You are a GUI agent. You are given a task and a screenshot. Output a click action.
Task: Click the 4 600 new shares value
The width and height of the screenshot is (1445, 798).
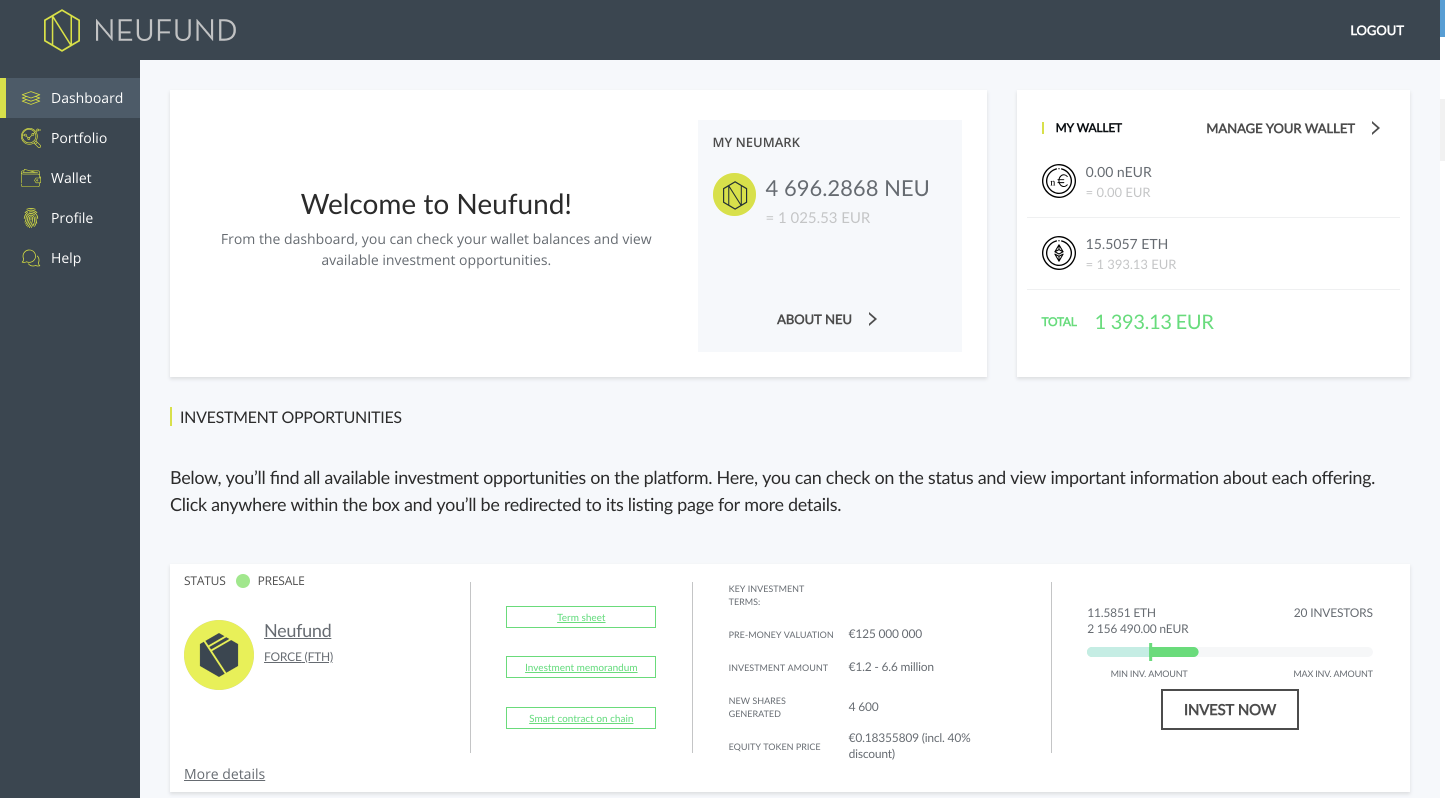863,707
